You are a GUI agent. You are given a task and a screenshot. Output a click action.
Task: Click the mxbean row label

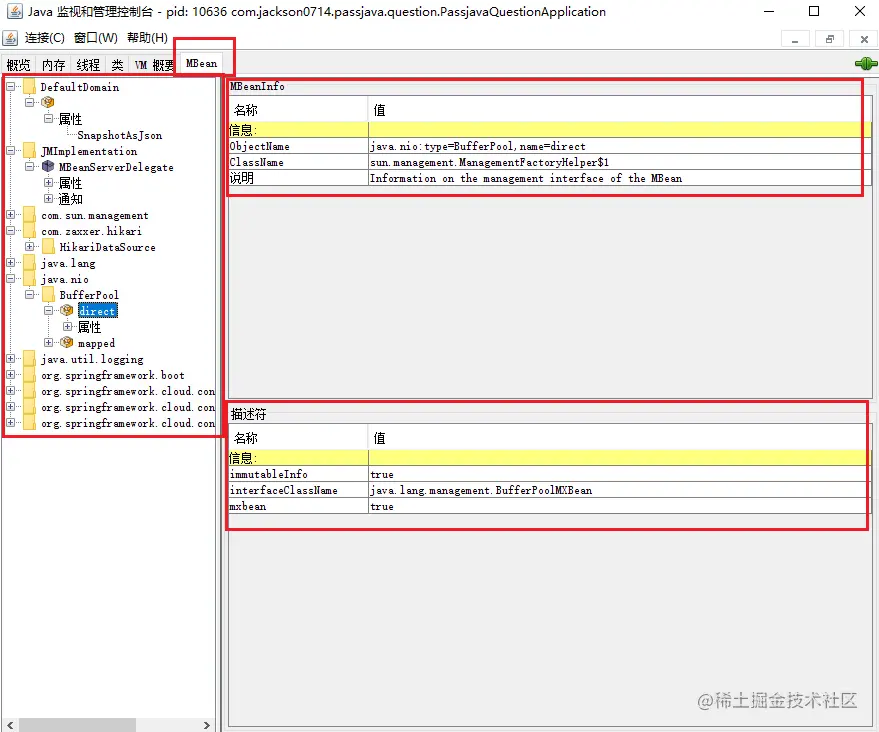[248, 506]
